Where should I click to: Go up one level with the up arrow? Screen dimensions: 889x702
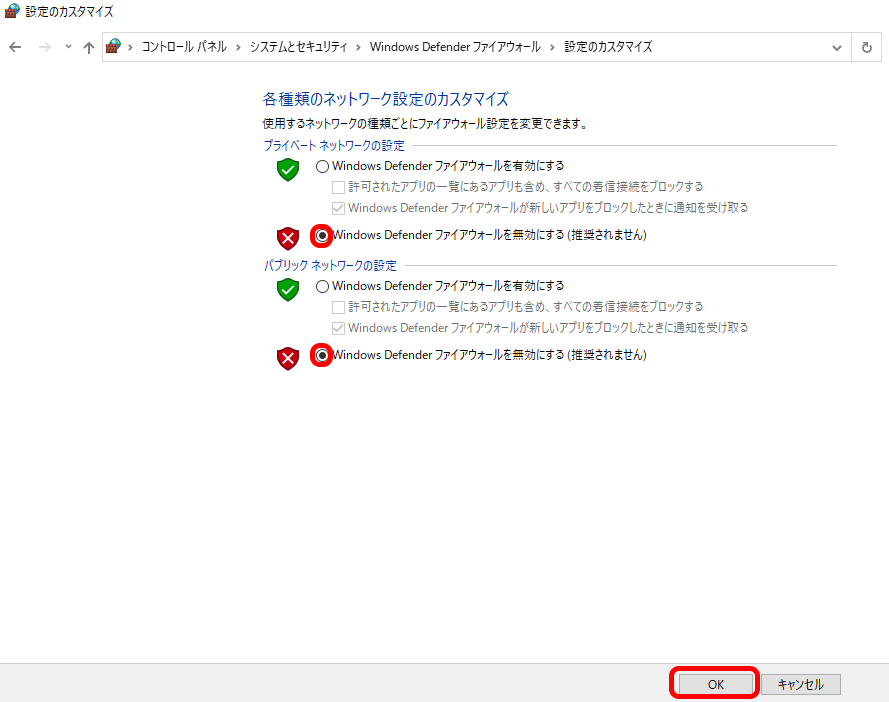coord(88,46)
